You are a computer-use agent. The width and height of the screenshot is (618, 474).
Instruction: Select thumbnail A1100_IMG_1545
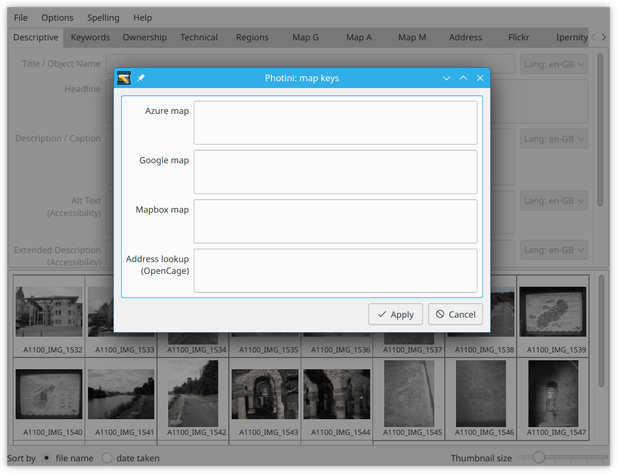point(409,398)
